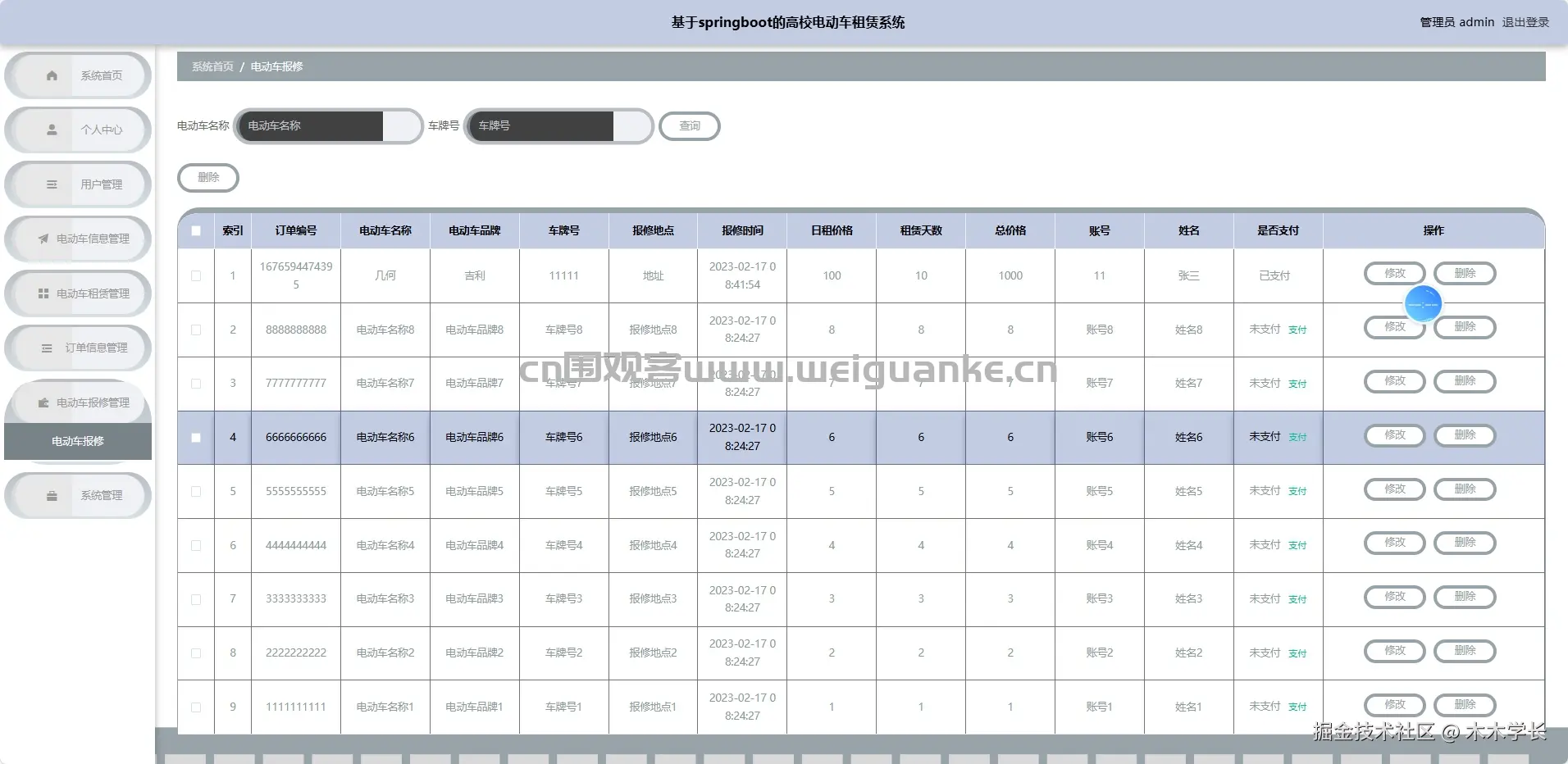Click the 系统首页 breadcrumb link
The image size is (1568, 764).
(x=212, y=66)
